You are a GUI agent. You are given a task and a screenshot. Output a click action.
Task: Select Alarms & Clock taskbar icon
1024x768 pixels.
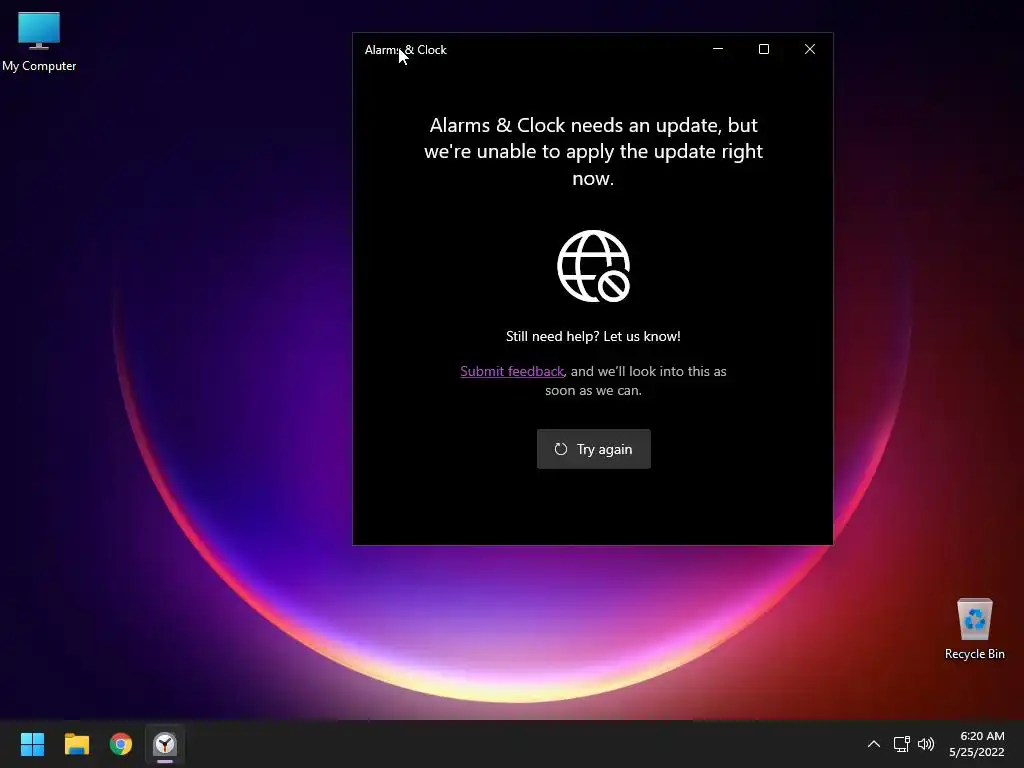coord(165,744)
